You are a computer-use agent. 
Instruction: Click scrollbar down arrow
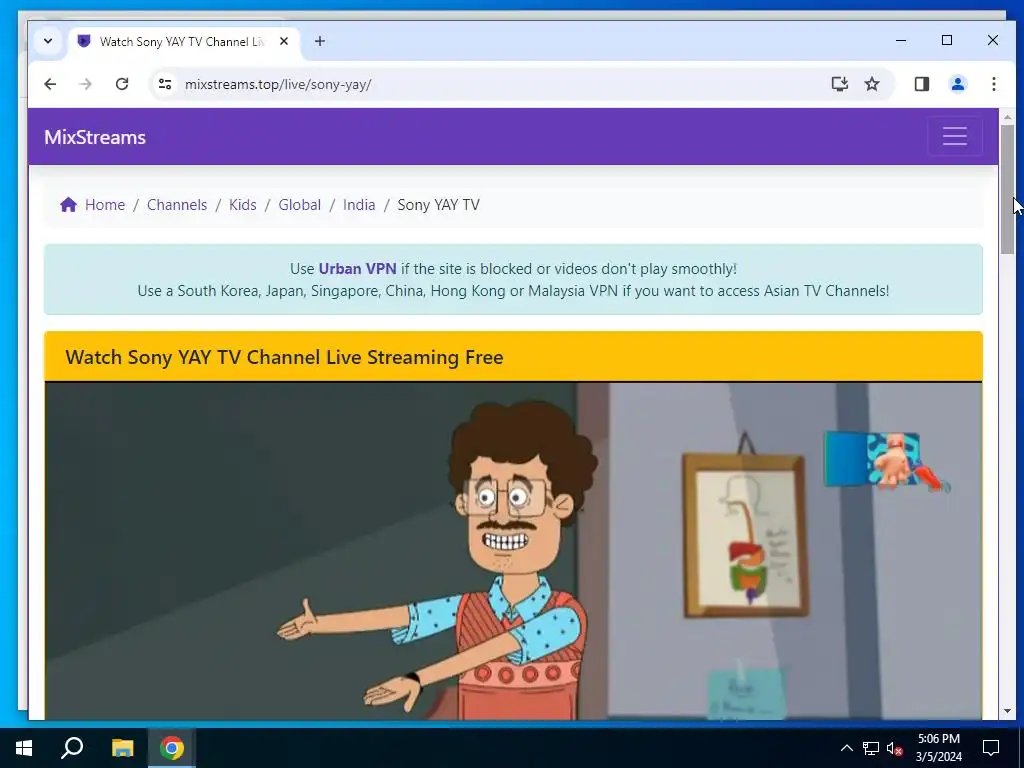[1007, 711]
